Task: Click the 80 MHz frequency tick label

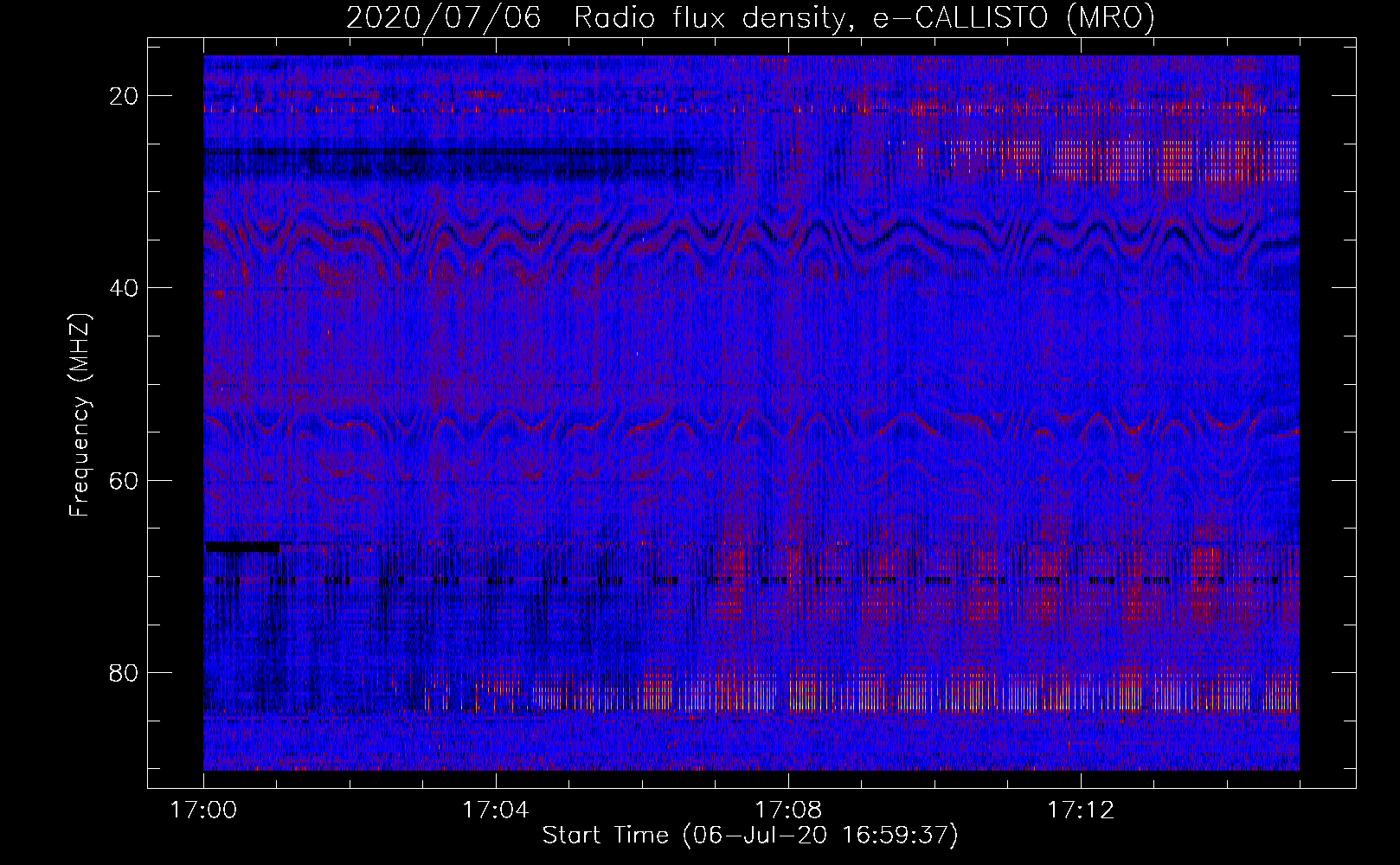Action: click(x=124, y=672)
